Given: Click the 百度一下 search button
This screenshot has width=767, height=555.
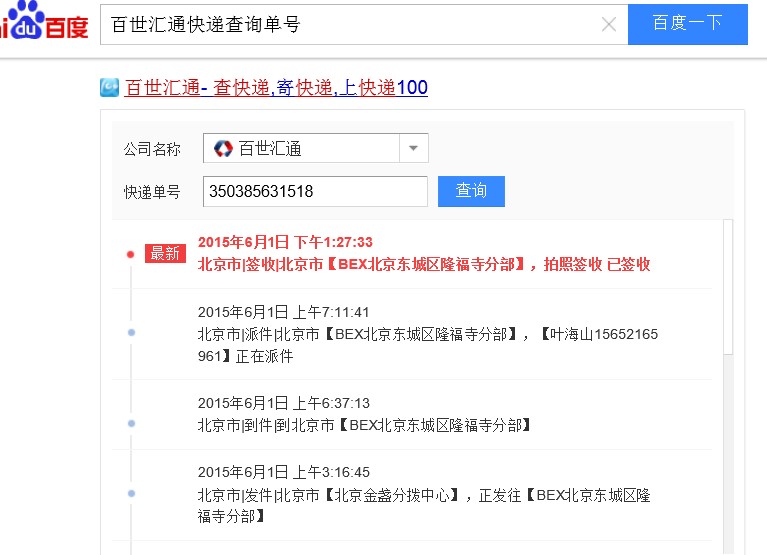Looking at the screenshot, I should (687, 24).
